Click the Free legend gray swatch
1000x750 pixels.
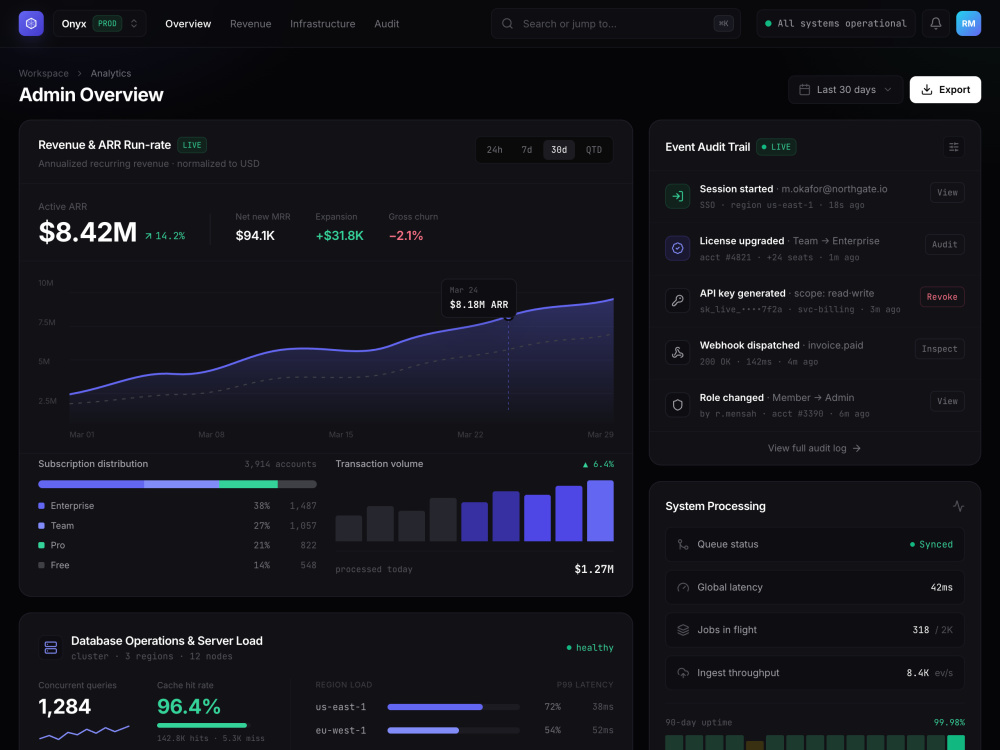tap(41, 565)
